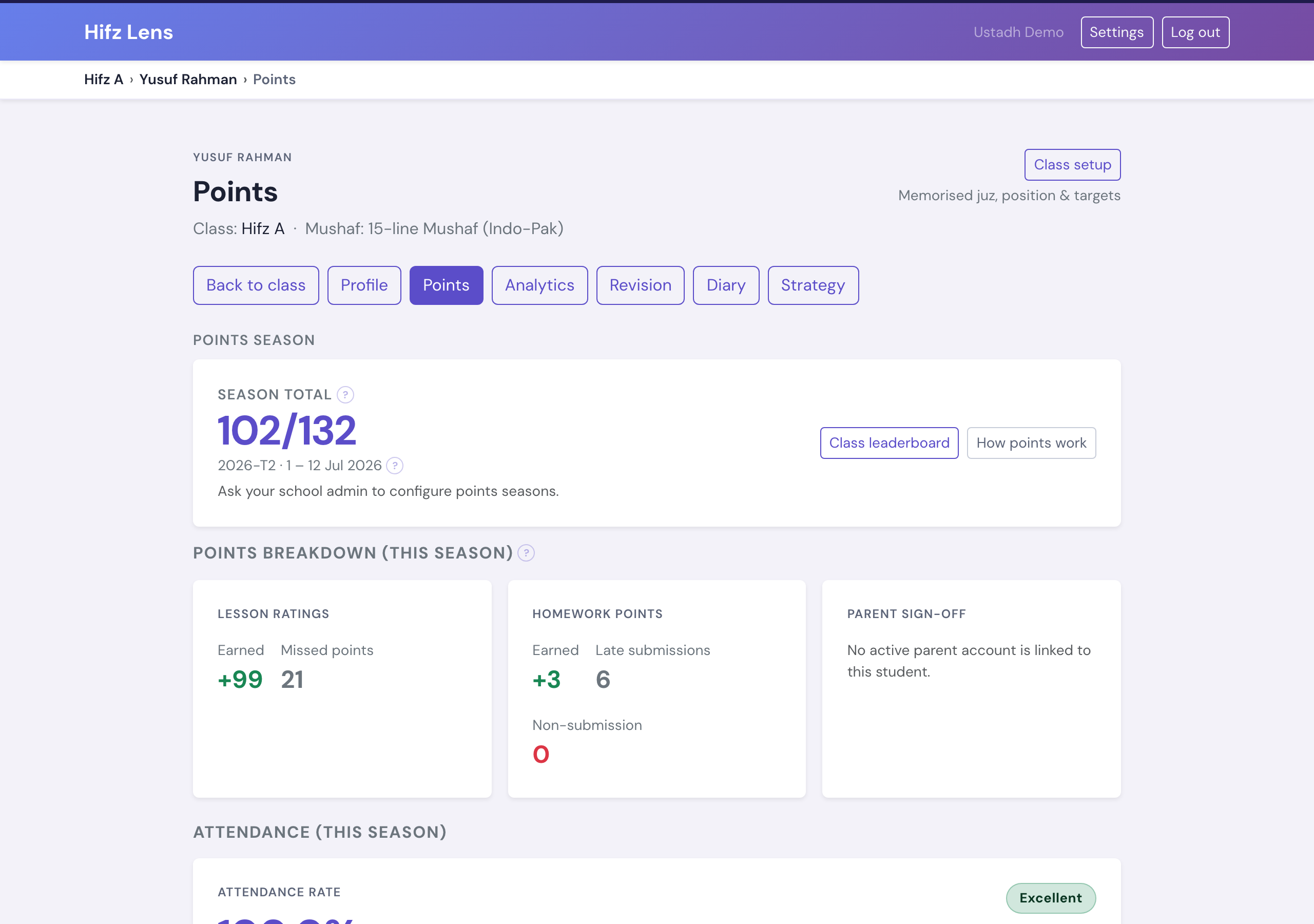Switch to the Profile tab
The width and height of the screenshot is (1314, 924).
[364, 285]
